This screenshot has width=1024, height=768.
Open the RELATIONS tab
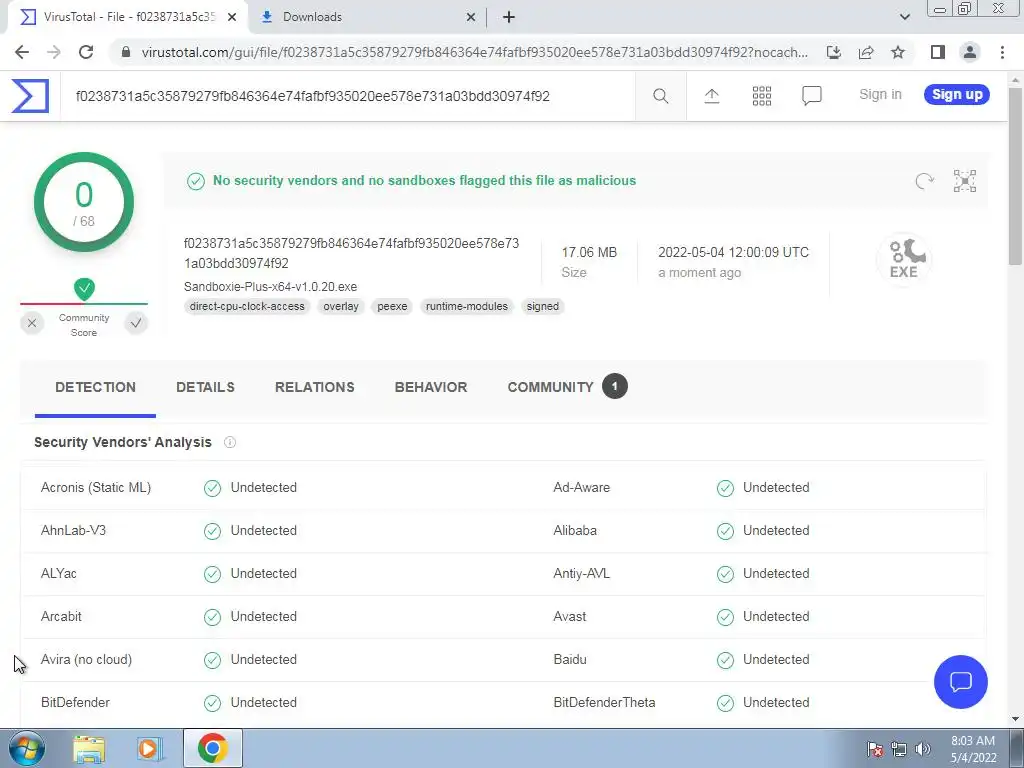tap(315, 387)
